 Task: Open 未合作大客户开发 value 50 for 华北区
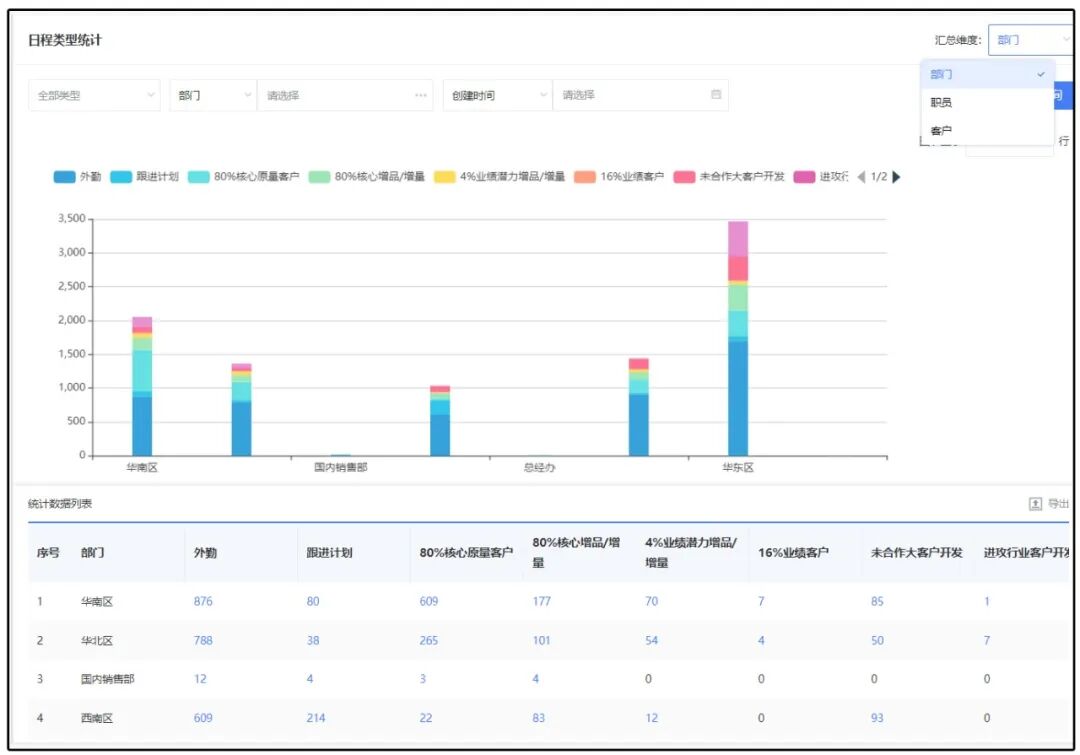(x=877, y=641)
